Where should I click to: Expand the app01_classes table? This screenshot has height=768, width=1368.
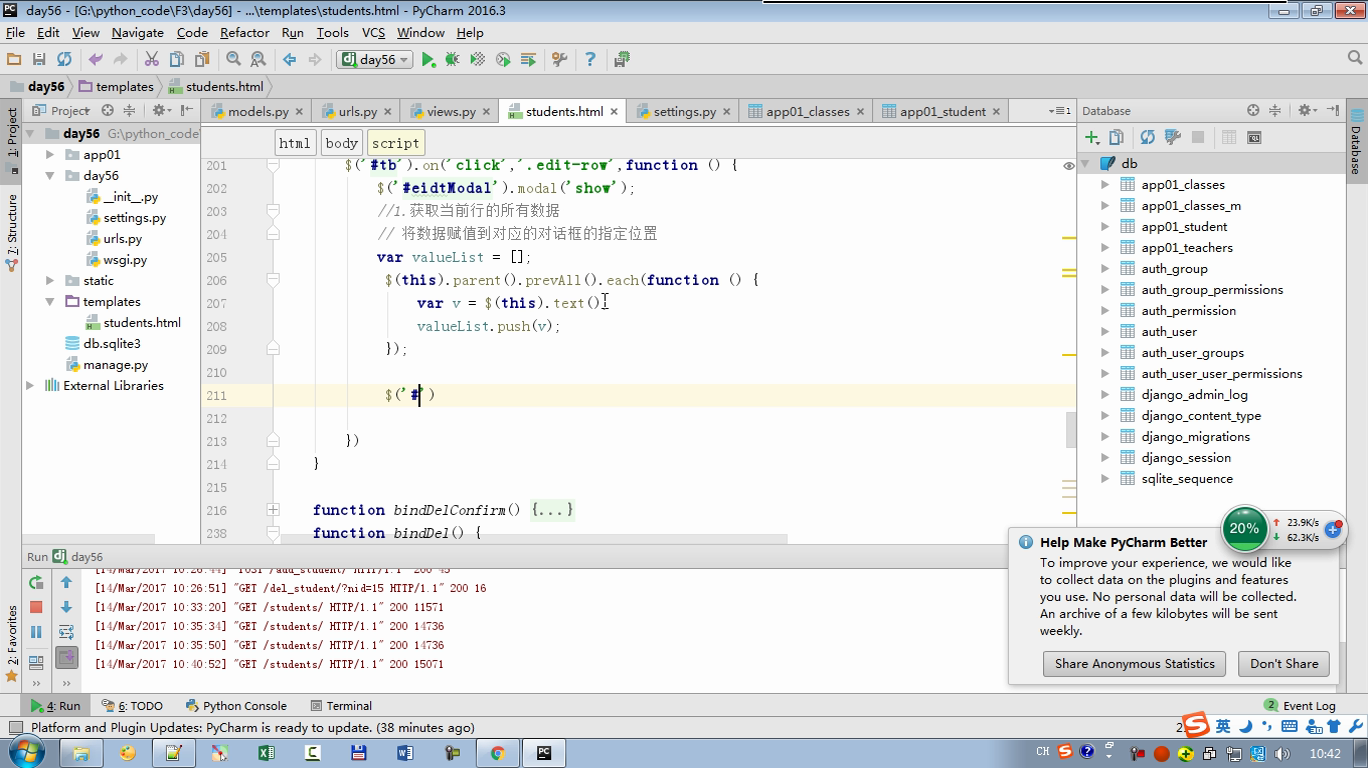1105,185
